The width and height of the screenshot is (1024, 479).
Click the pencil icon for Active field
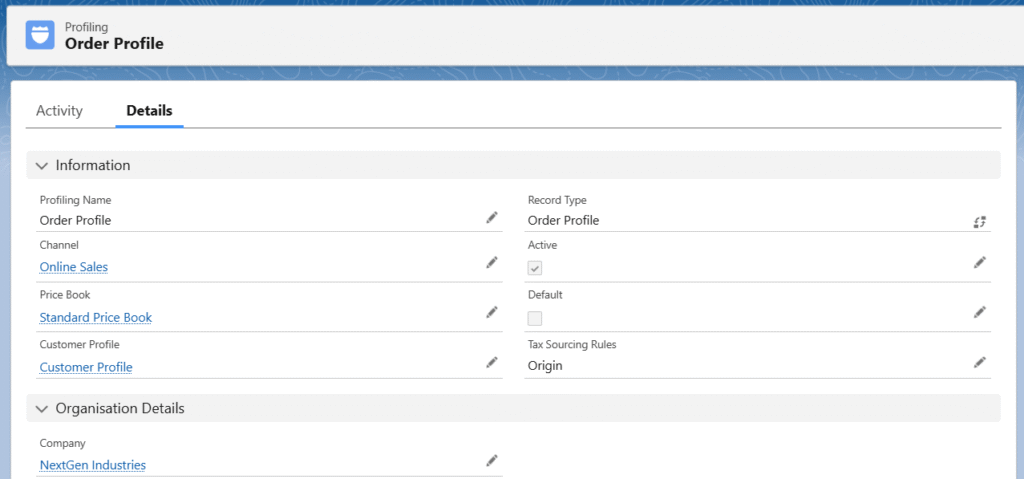(980, 262)
